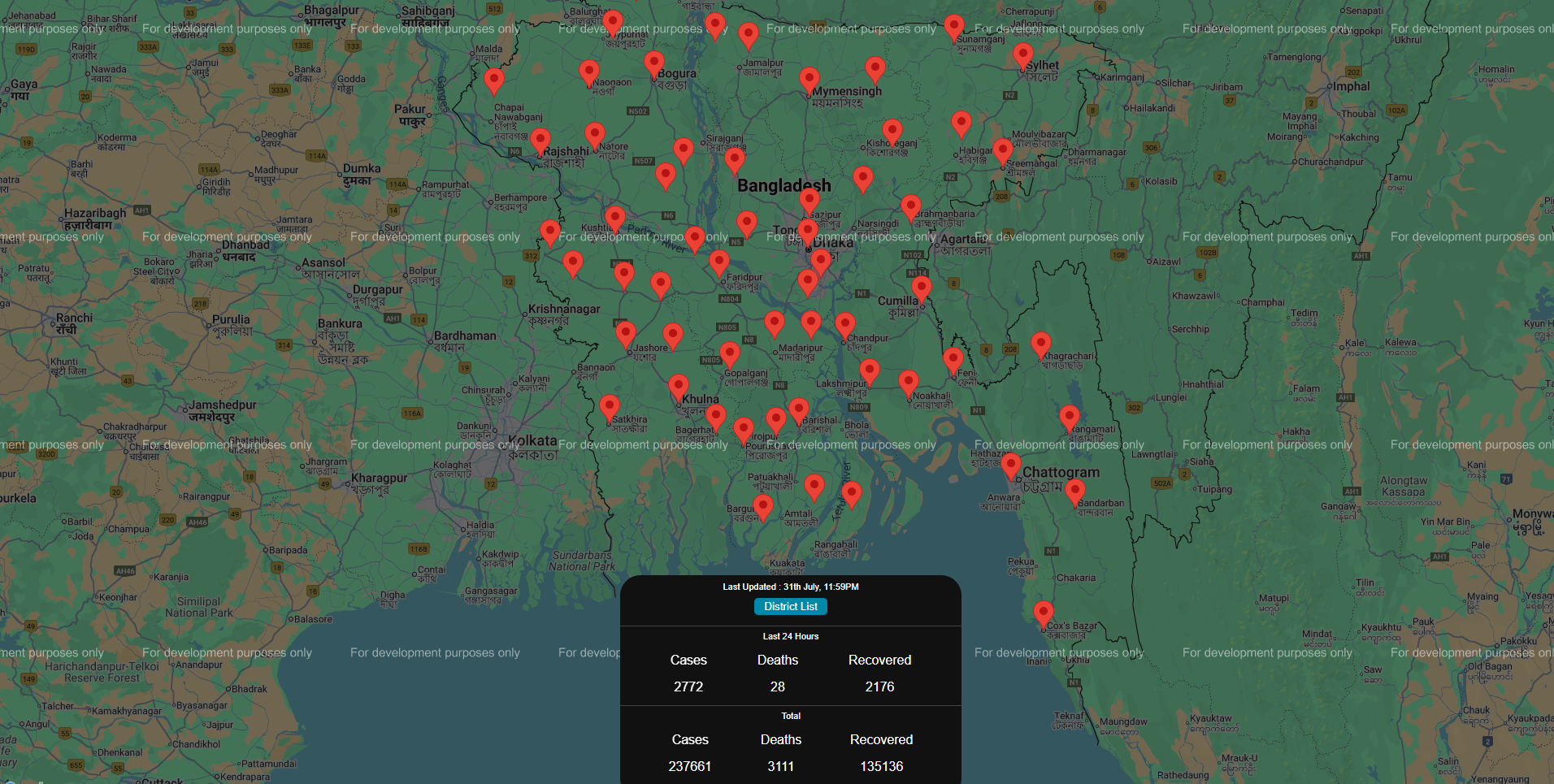Screen dimensions: 1554x784
Task: Select the Khagrachari map marker
Action: click(x=1040, y=344)
